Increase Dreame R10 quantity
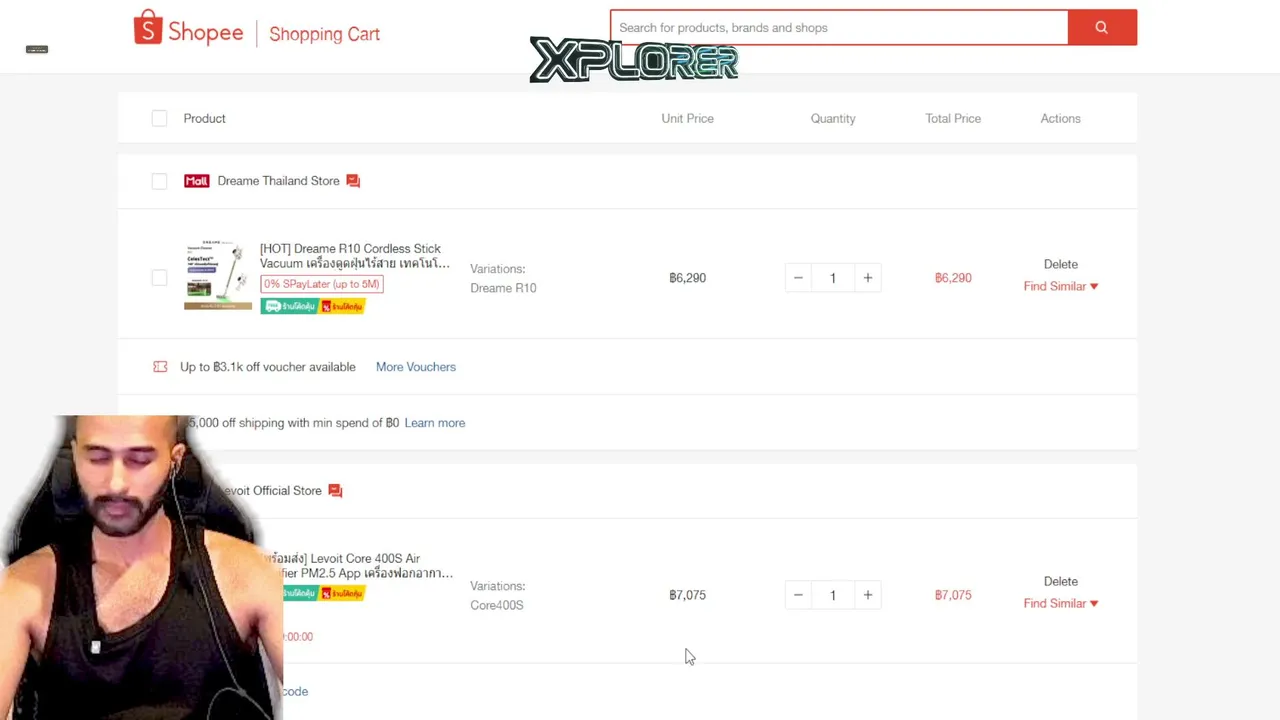 (x=868, y=278)
